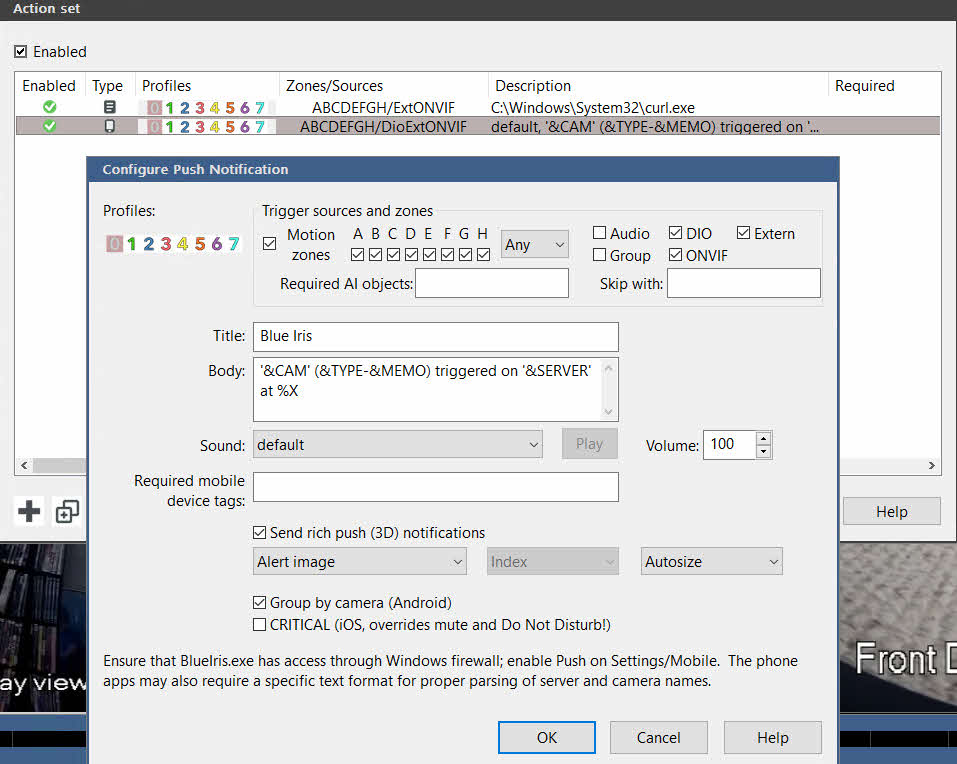Click the action list's right scroll arrow
This screenshot has height=764, width=957.
pos(932,466)
